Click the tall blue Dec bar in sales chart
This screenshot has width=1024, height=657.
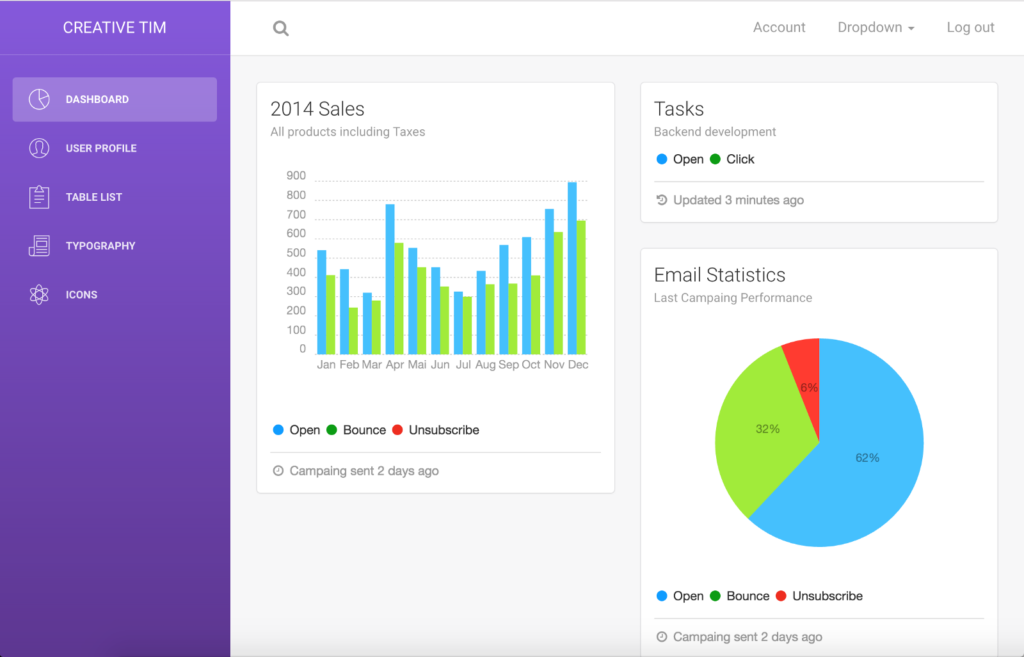click(572, 270)
